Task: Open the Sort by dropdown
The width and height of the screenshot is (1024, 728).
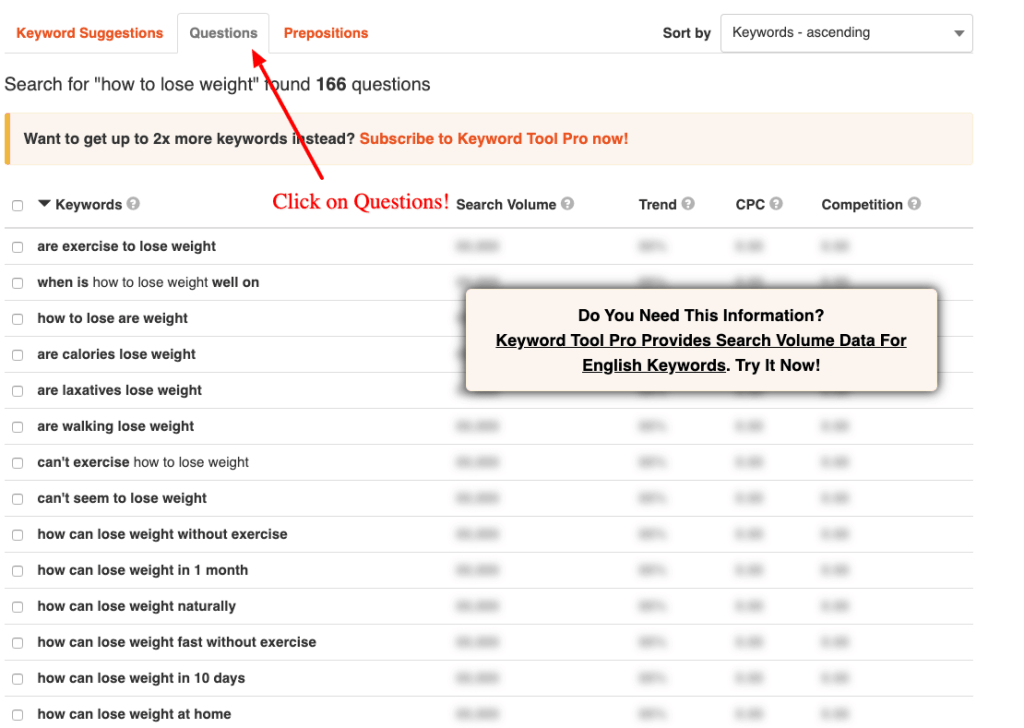Action: [846, 33]
